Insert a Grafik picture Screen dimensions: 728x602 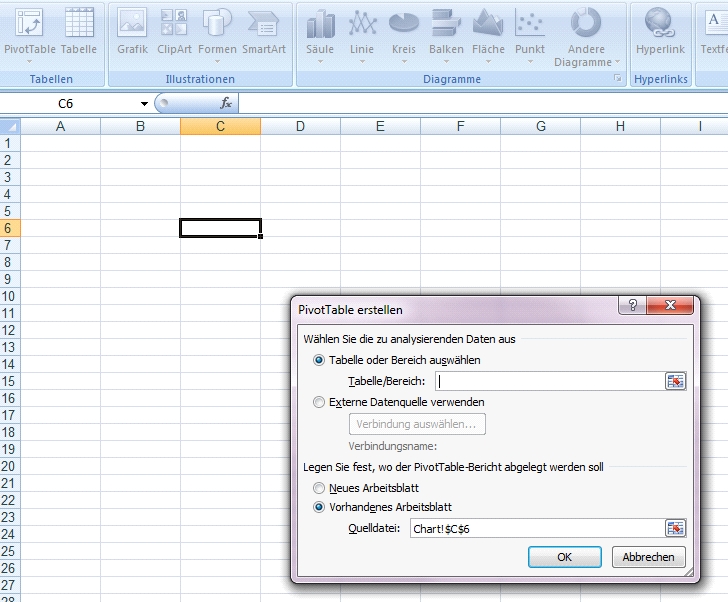[x=132, y=33]
